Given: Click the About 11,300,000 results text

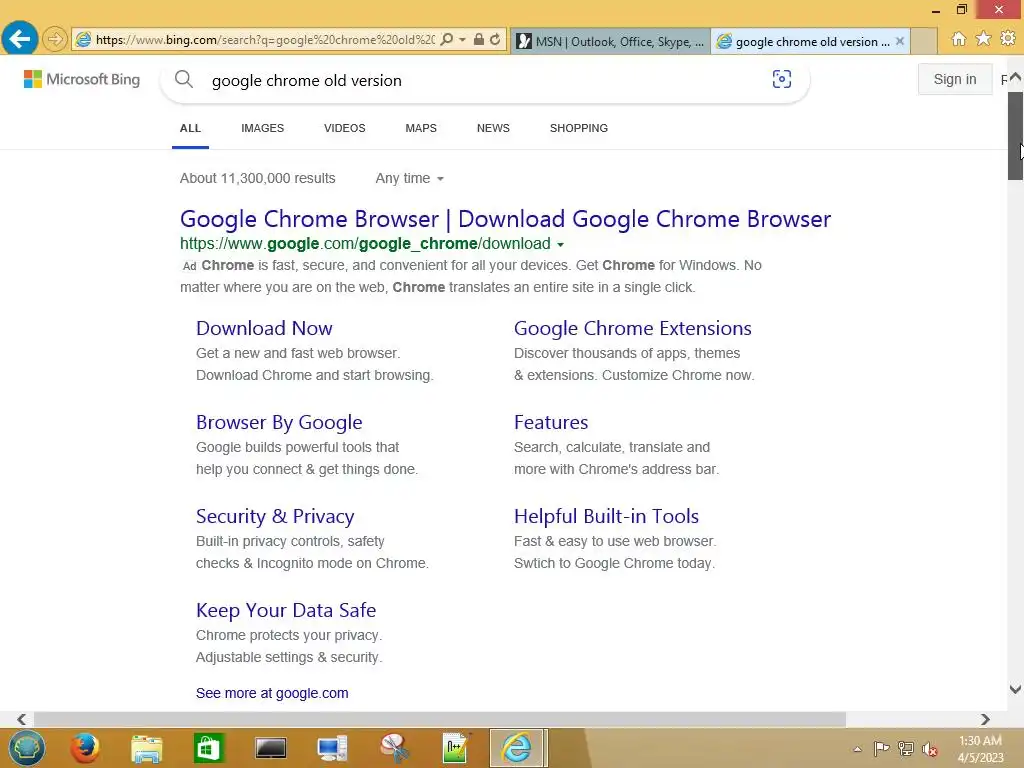Looking at the screenshot, I should click(x=257, y=178).
